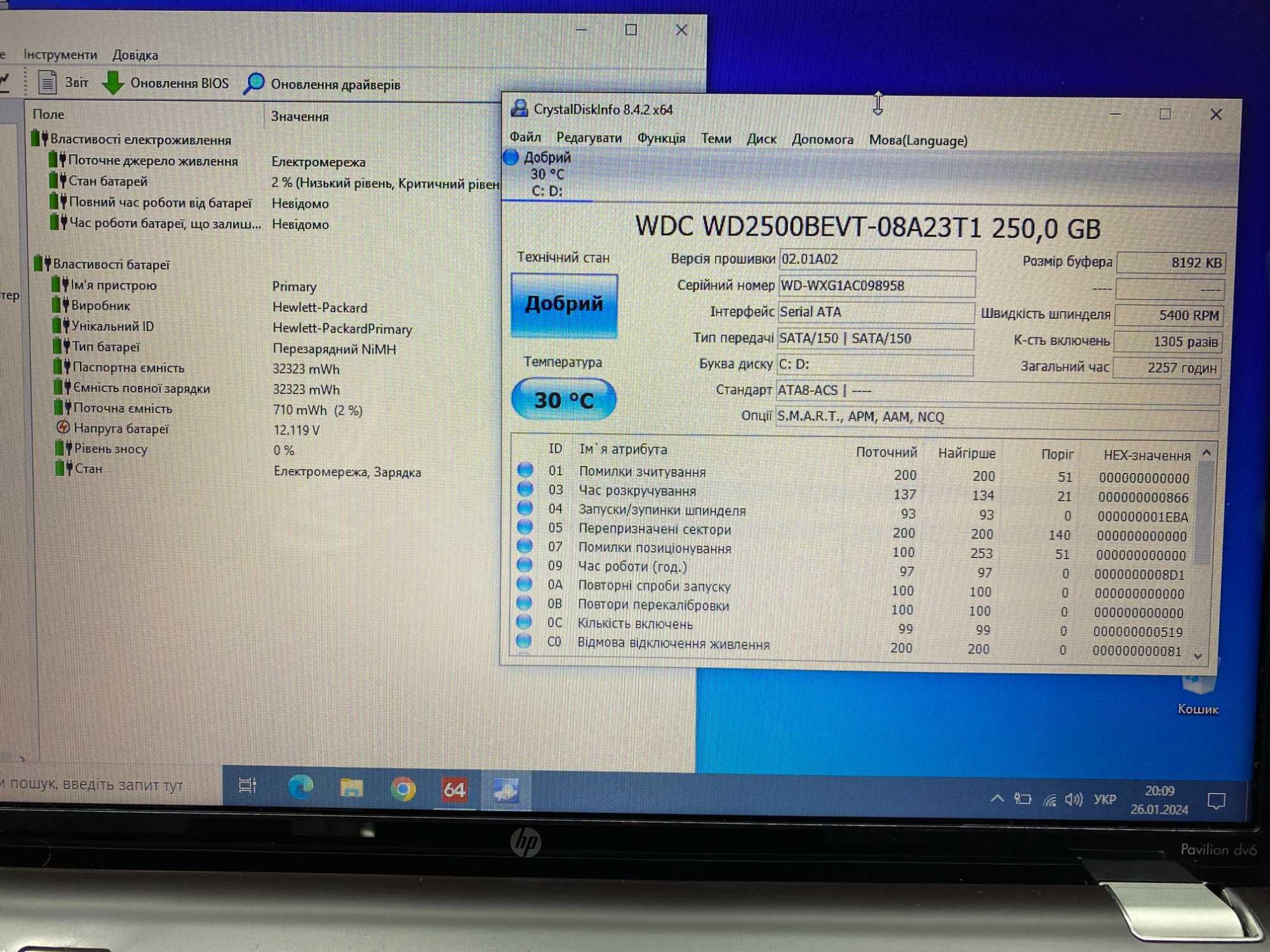Click status circle of attribute 04
This screenshot has width=1270, height=952.
(x=525, y=508)
